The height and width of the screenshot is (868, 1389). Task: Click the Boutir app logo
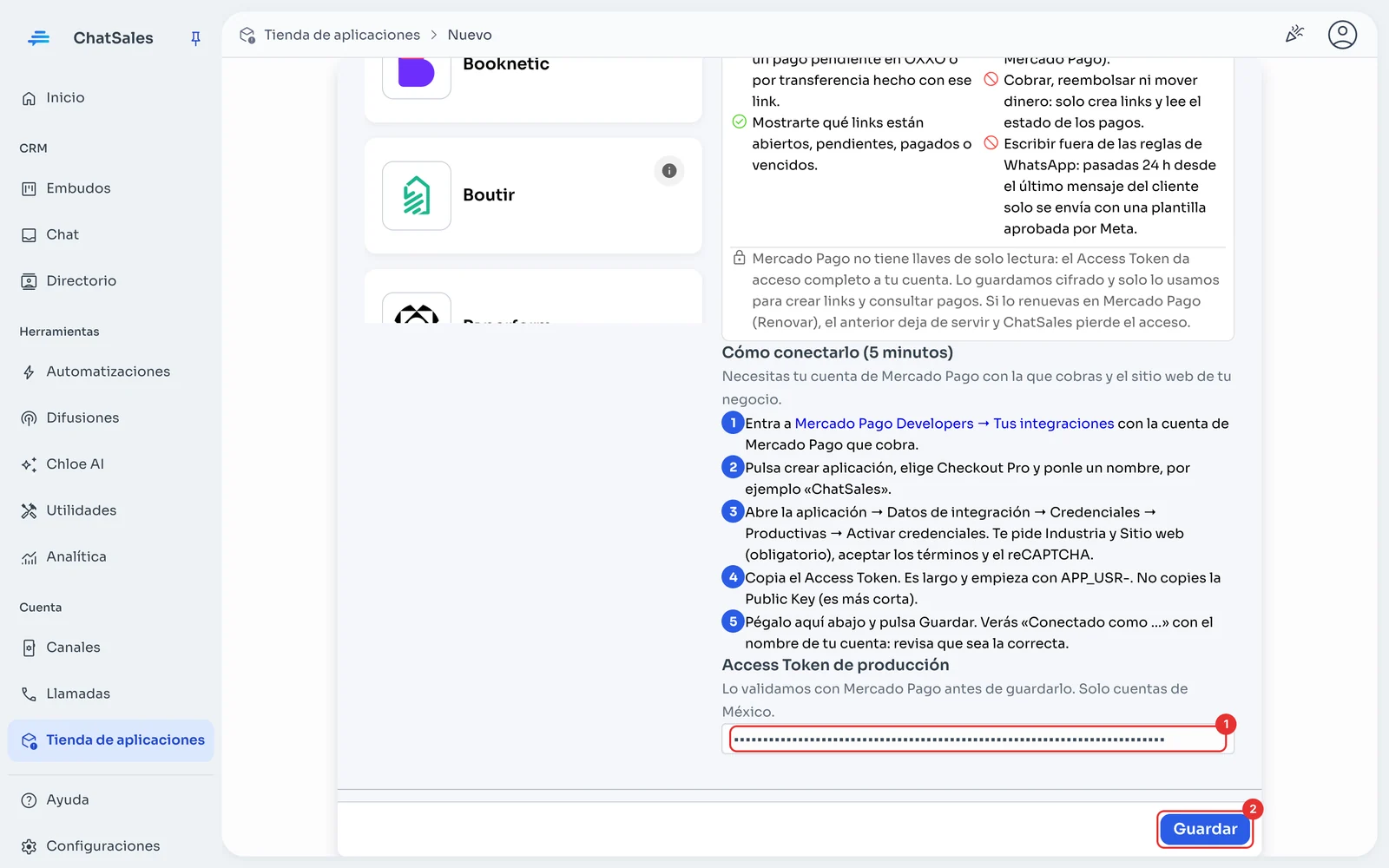point(417,195)
